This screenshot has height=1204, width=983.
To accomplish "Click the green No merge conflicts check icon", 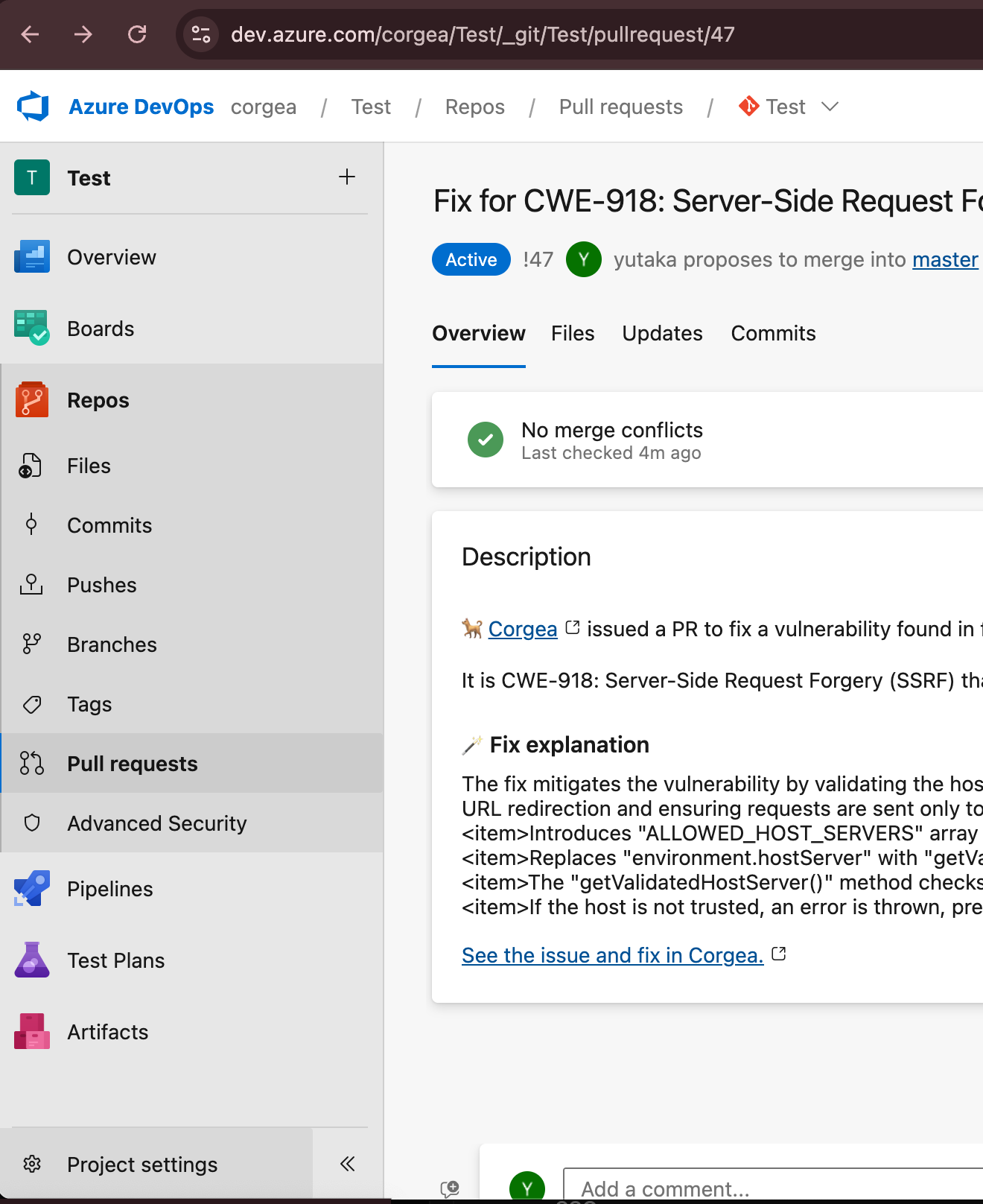I will click(486, 440).
